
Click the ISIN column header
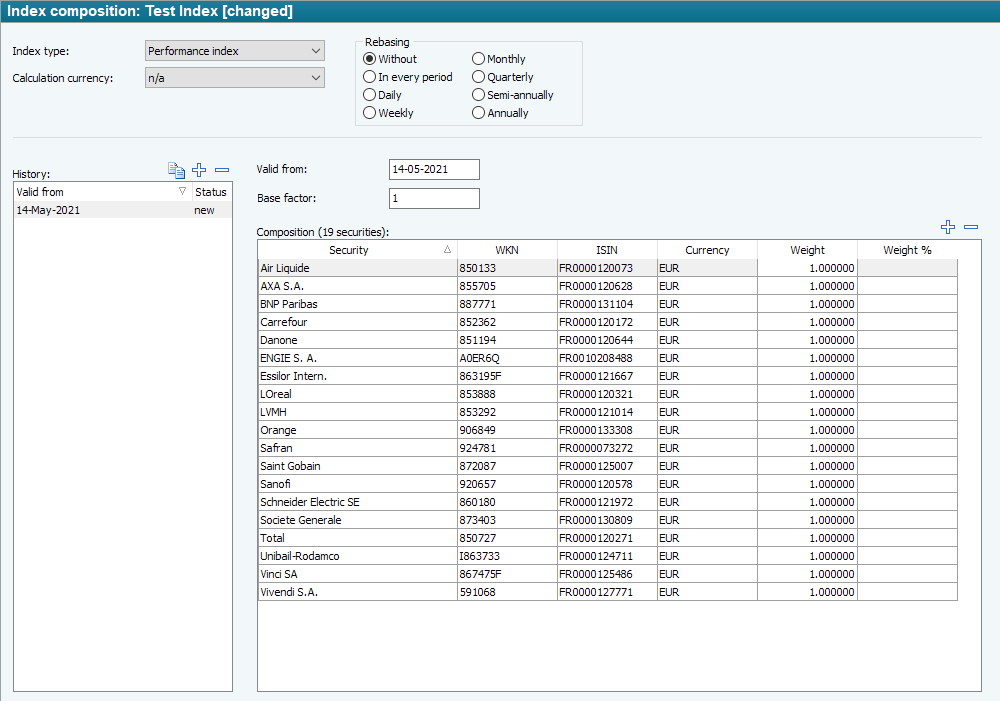point(607,250)
